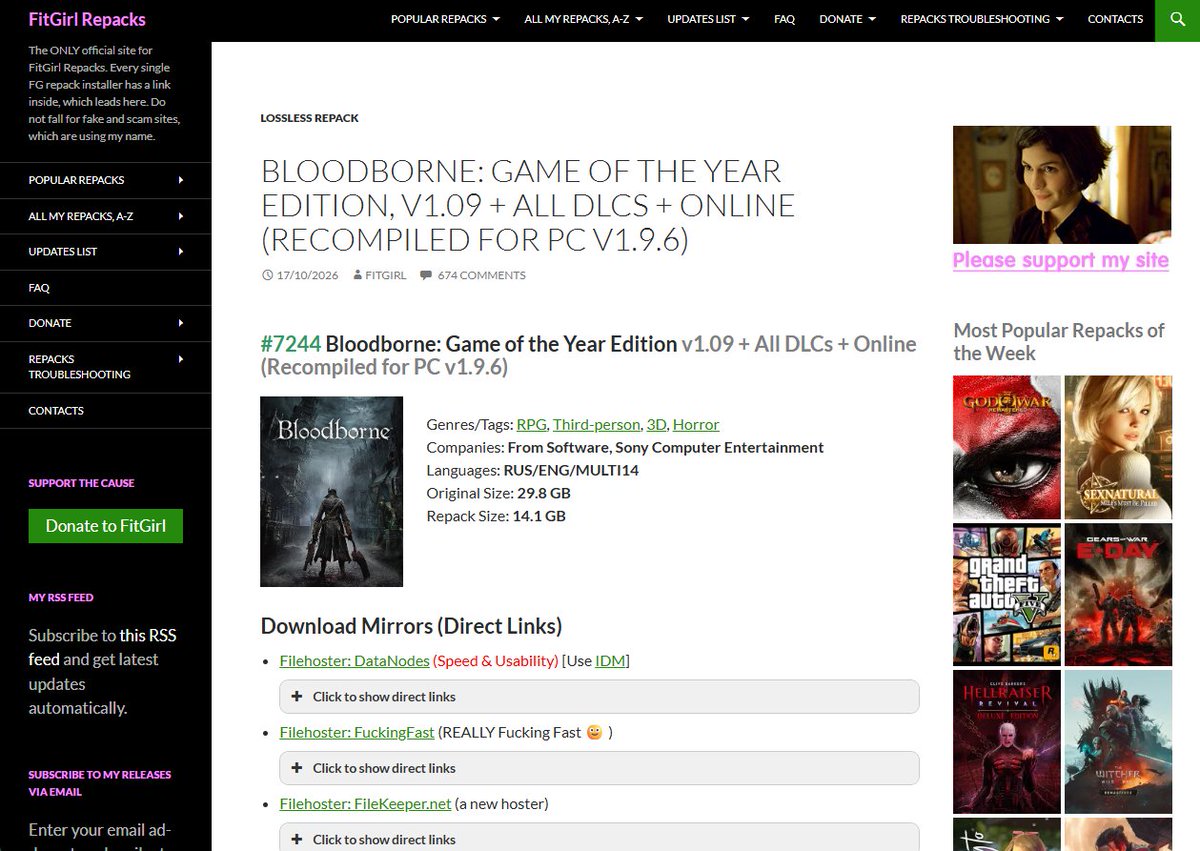The width and height of the screenshot is (1200, 851).
Task: Expand sidebar POPULAR REPACKS arrow
Action: [181, 180]
